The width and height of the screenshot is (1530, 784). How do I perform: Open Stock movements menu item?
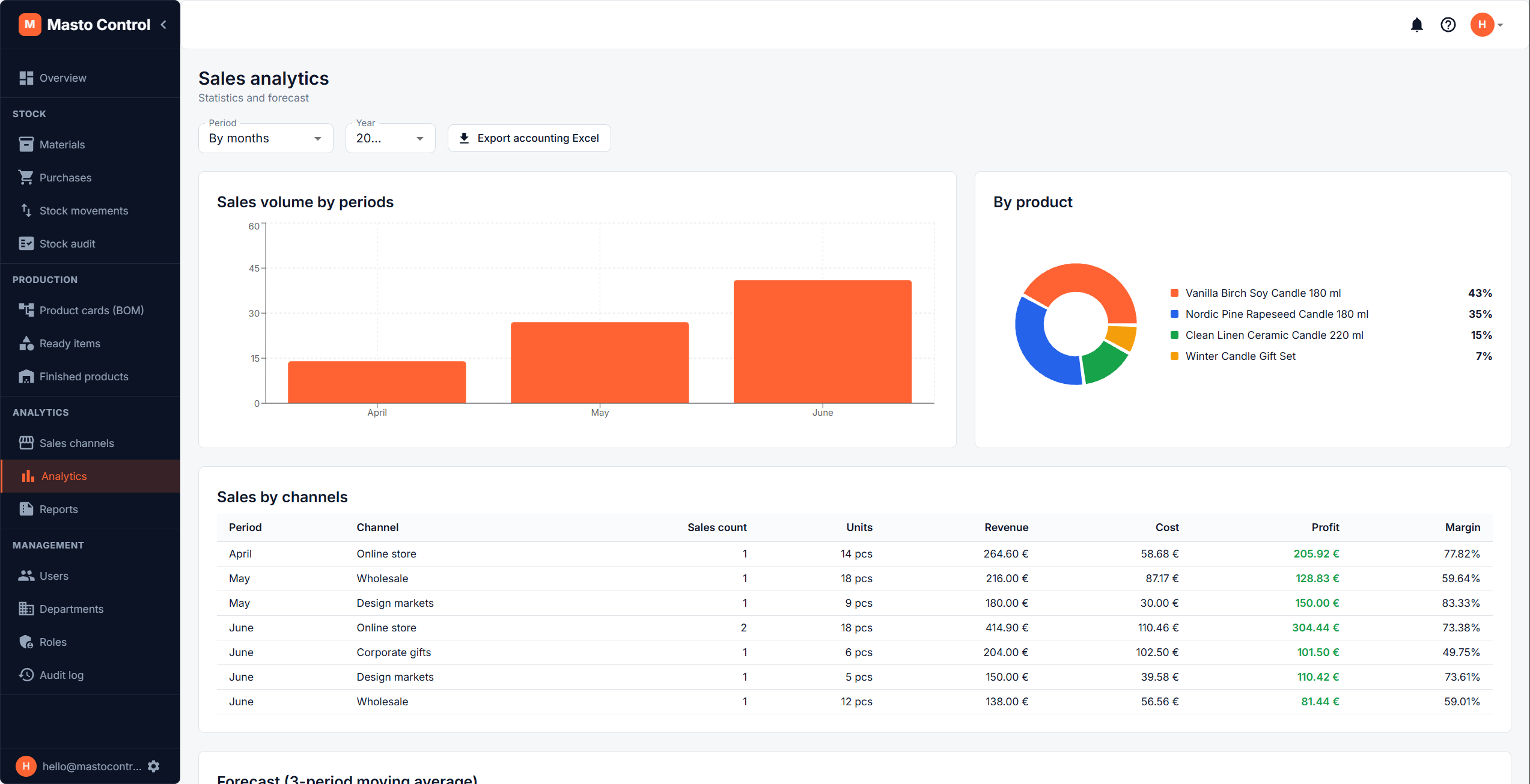[90, 210]
